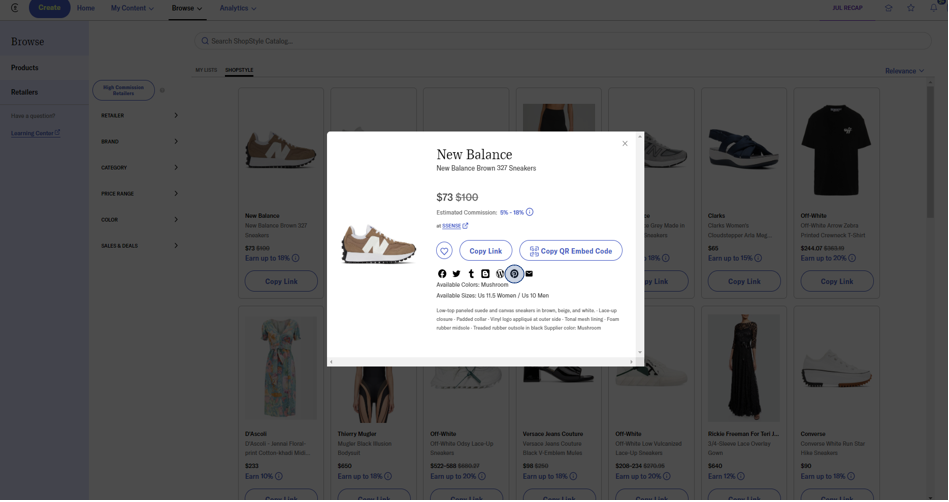
Task: Share product on WordPress
Action: (x=500, y=274)
